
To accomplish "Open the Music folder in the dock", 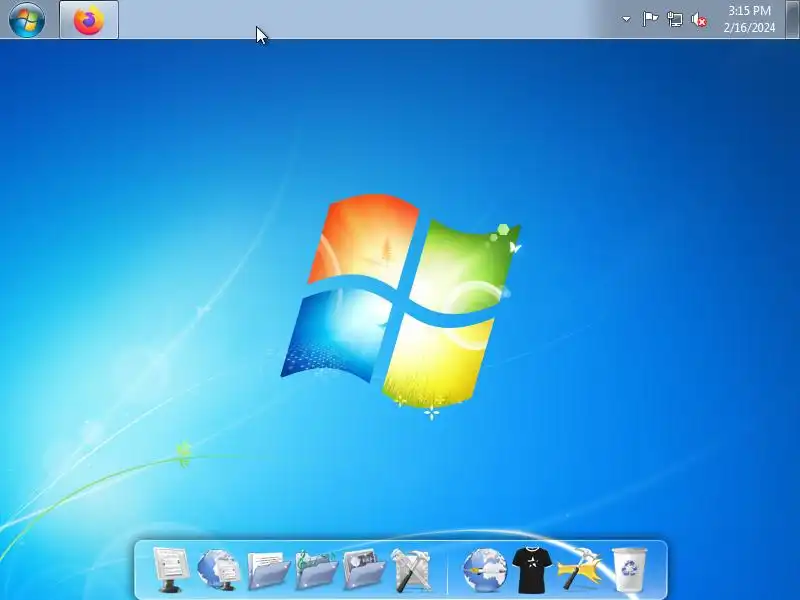I will [316, 569].
